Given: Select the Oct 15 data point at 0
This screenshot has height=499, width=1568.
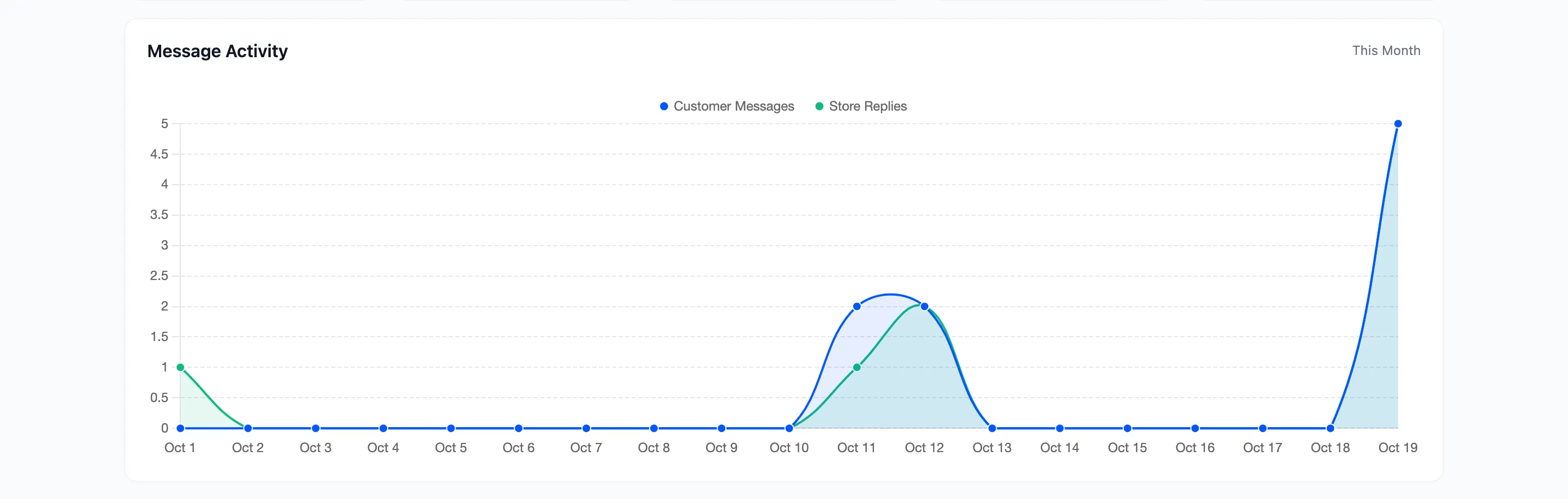Looking at the screenshot, I should [1128, 428].
